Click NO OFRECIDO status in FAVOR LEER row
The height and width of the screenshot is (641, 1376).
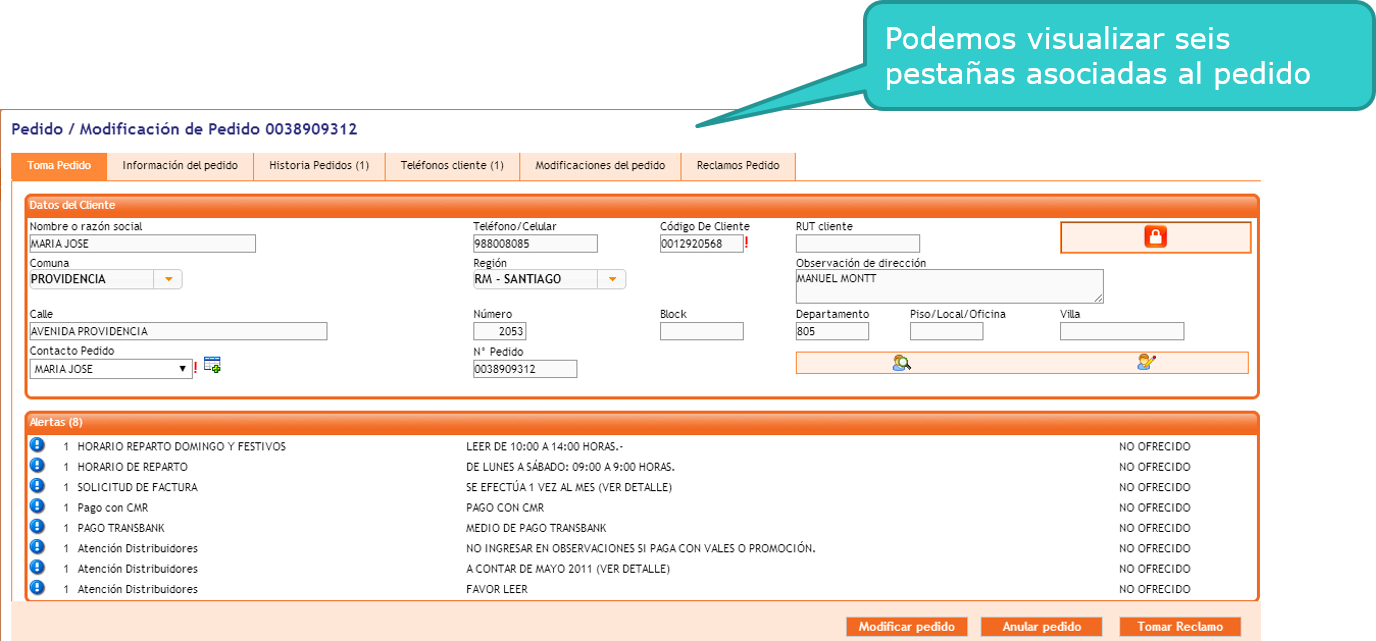1155,590
